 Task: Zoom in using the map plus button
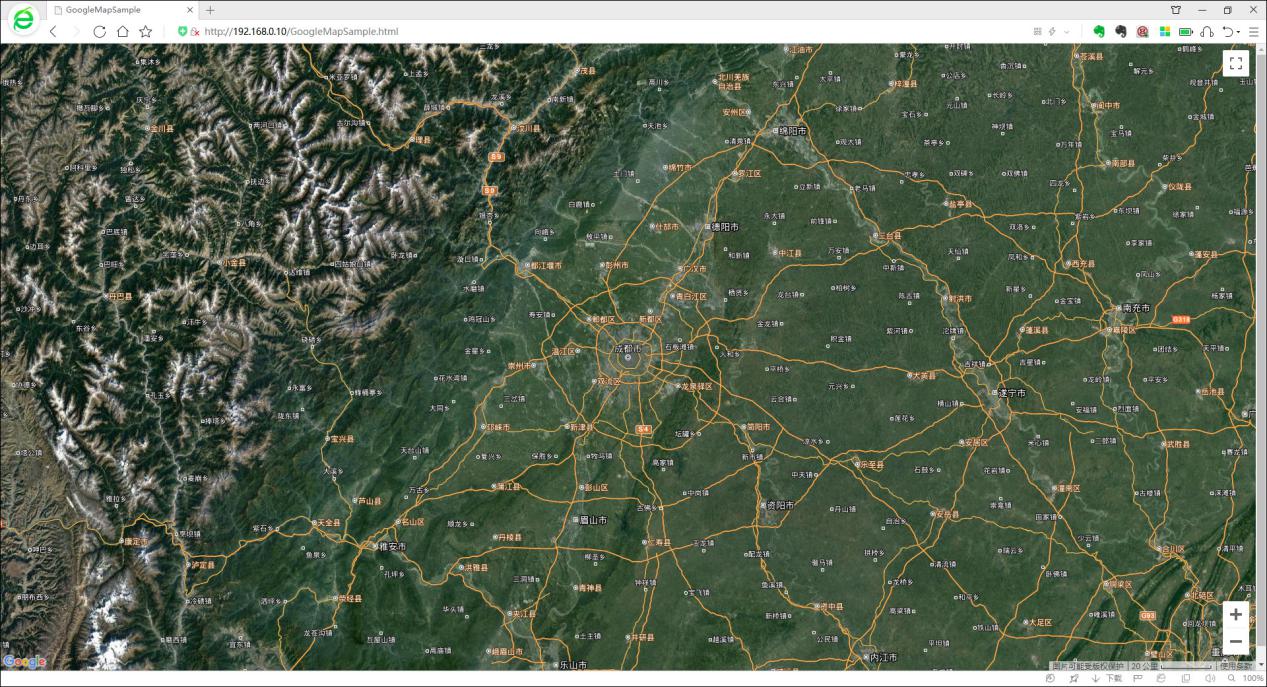coord(1236,614)
